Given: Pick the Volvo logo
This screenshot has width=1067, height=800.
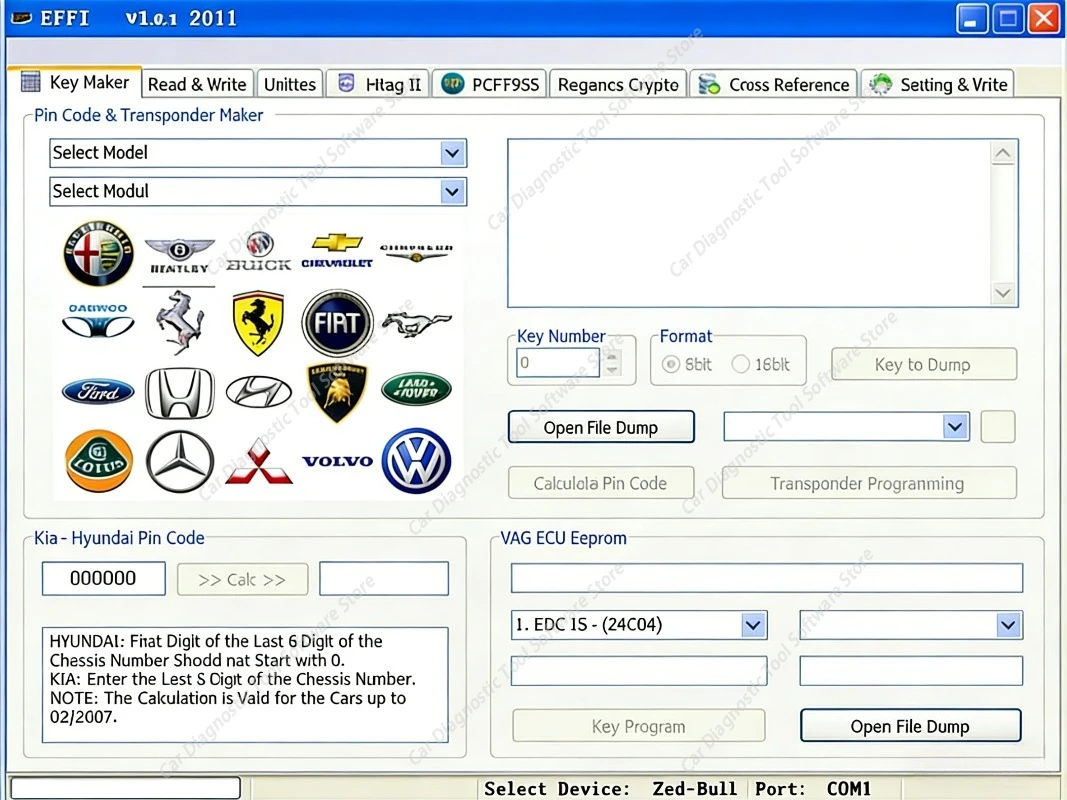Looking at the screenshot, I should coord(338,461).
